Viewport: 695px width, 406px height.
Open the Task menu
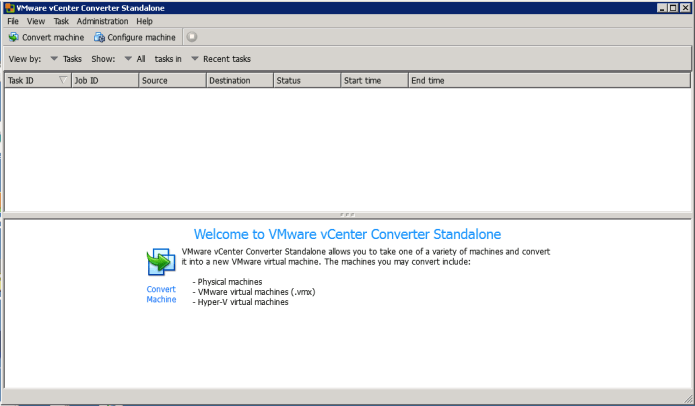point(61,21)
